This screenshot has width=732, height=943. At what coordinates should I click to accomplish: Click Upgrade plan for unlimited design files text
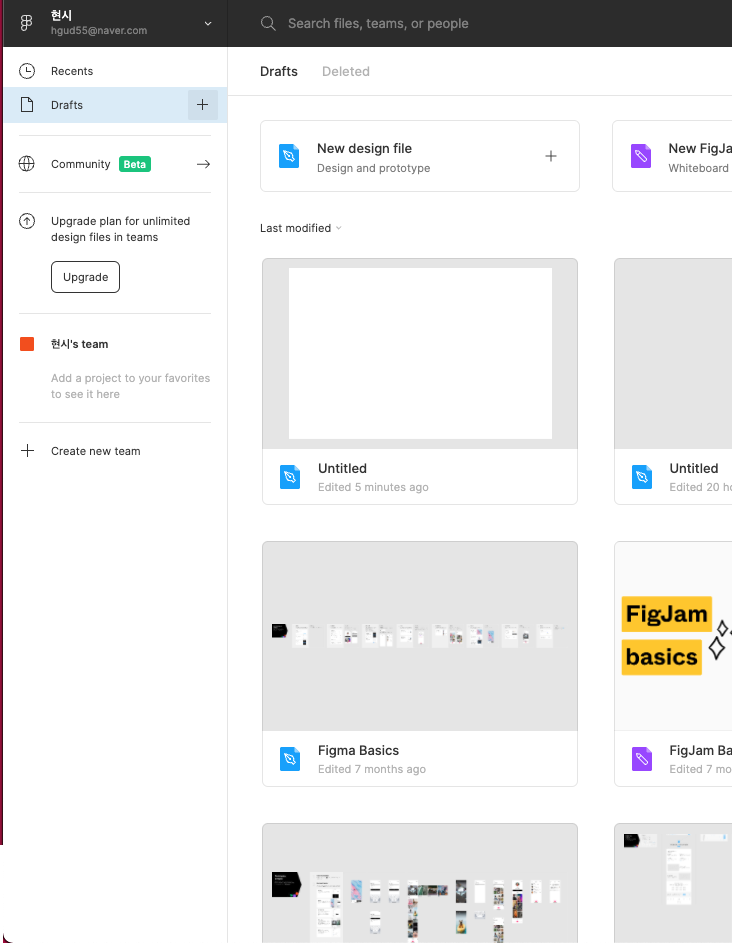pyautogui.click(x=120, y=229)
